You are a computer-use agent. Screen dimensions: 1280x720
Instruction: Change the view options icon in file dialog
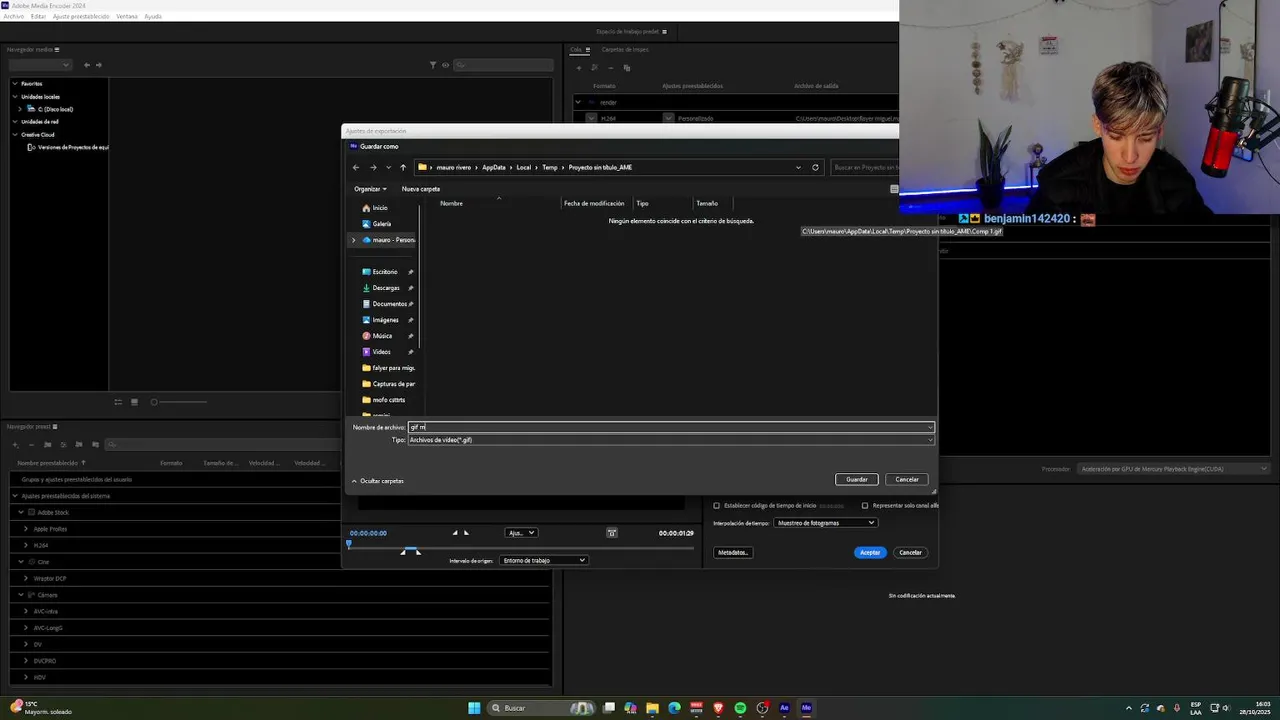(x=894, y=189)
